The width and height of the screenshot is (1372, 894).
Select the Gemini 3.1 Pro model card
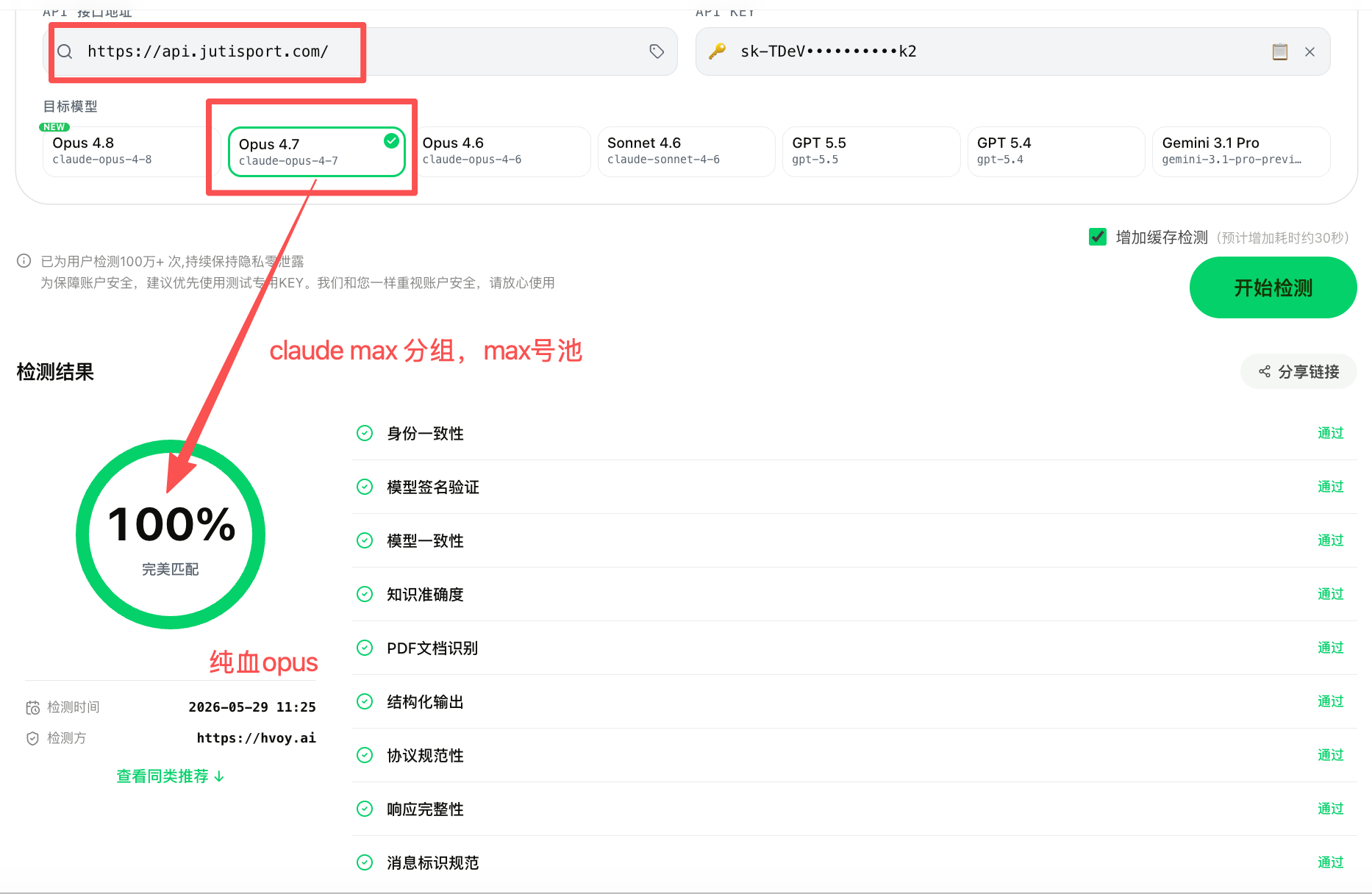click(x=1241, y=151)
